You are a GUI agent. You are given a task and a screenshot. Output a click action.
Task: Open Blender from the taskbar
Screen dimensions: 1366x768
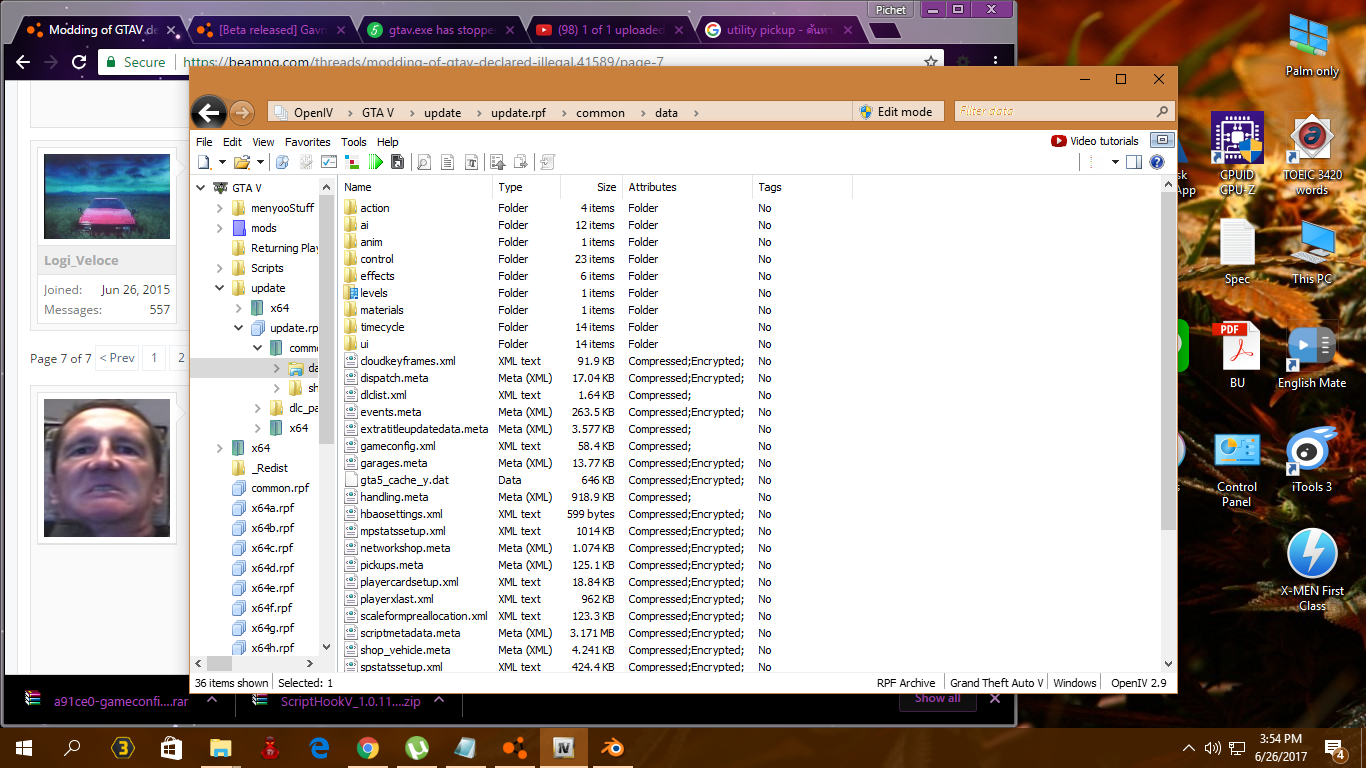click(x=612, y=747)
